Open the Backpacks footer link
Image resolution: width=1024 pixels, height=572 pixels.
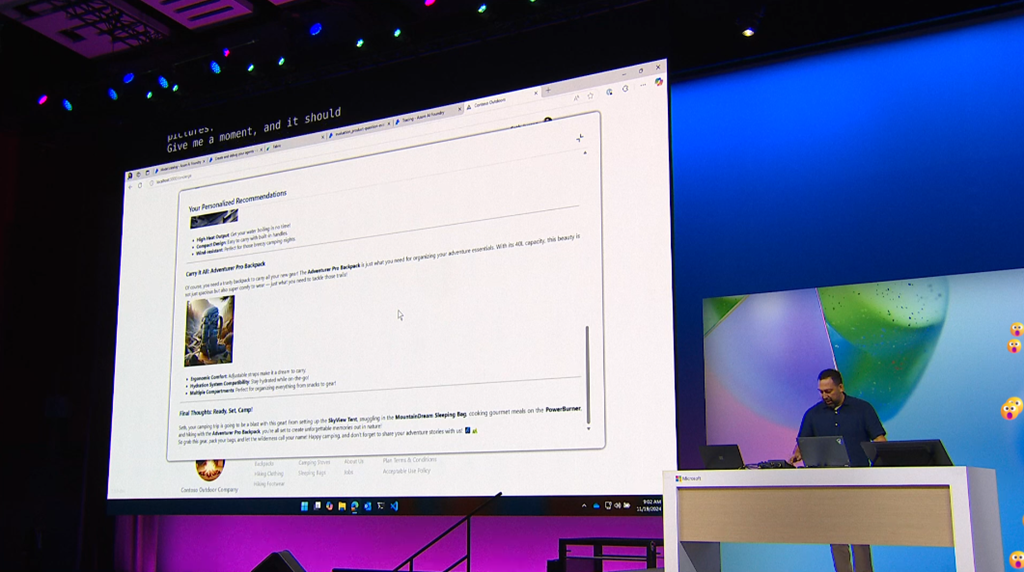point(264,464)
